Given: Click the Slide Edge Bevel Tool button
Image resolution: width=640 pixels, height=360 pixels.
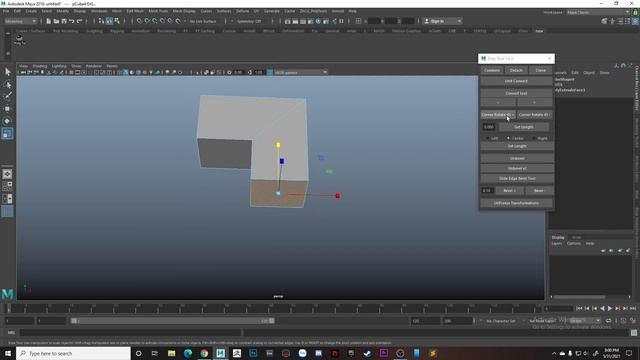Looking at the screenshot, I should pyautogui.click(x=517, y=179).
